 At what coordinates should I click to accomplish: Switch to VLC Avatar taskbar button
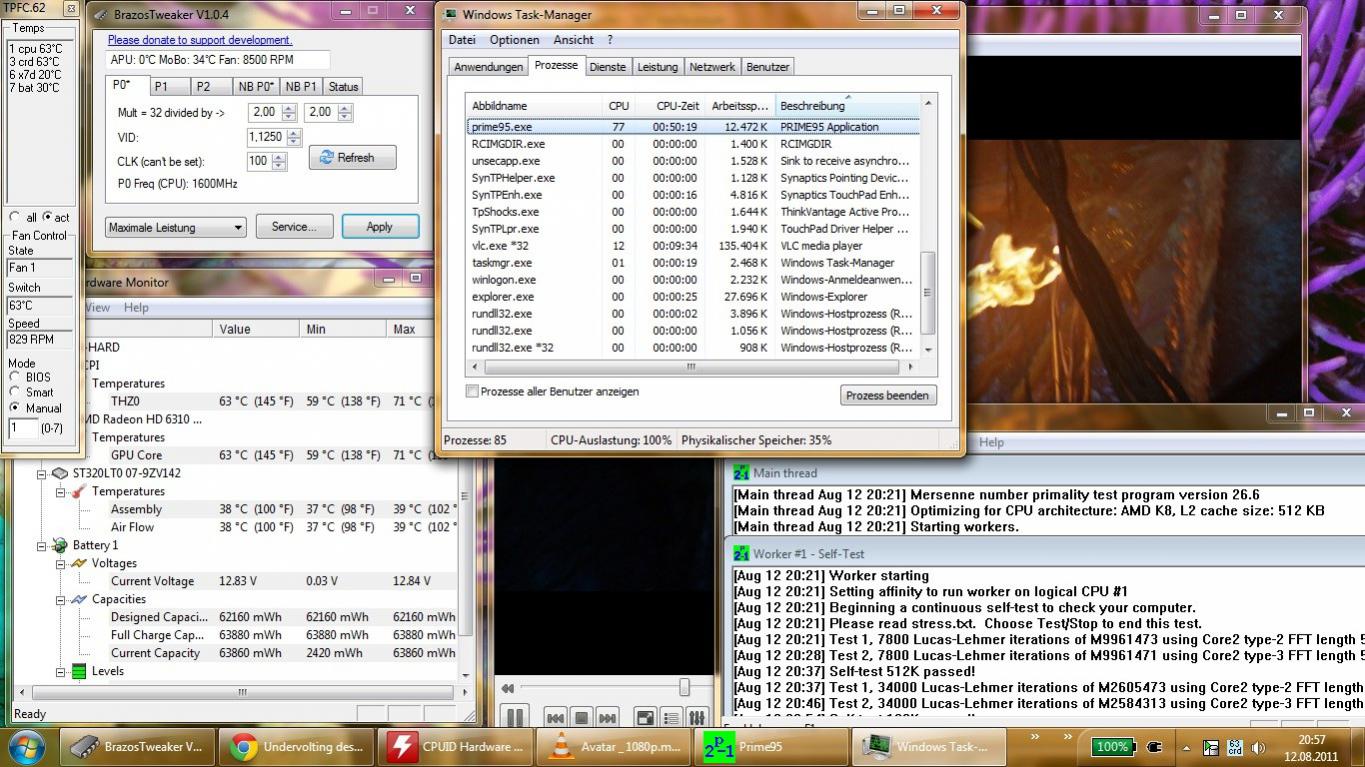[x=613, y=746]
